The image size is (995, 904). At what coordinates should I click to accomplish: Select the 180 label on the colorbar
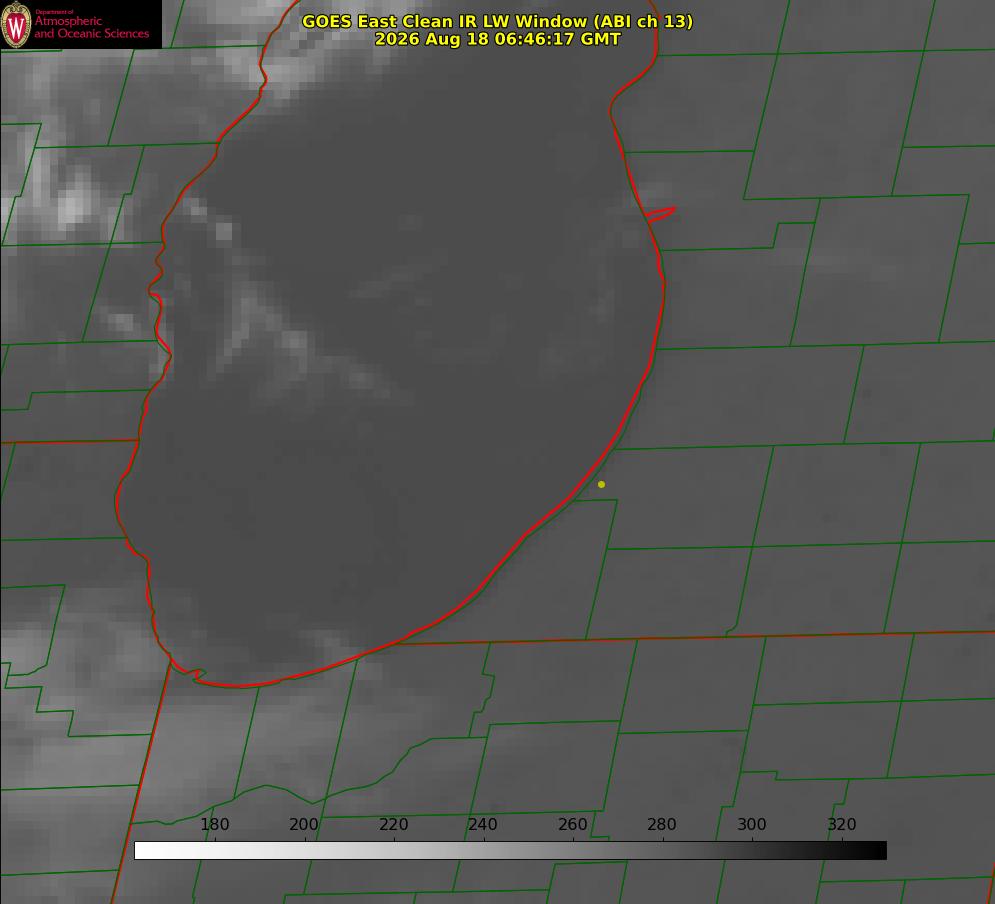click(x=214, y=824)
